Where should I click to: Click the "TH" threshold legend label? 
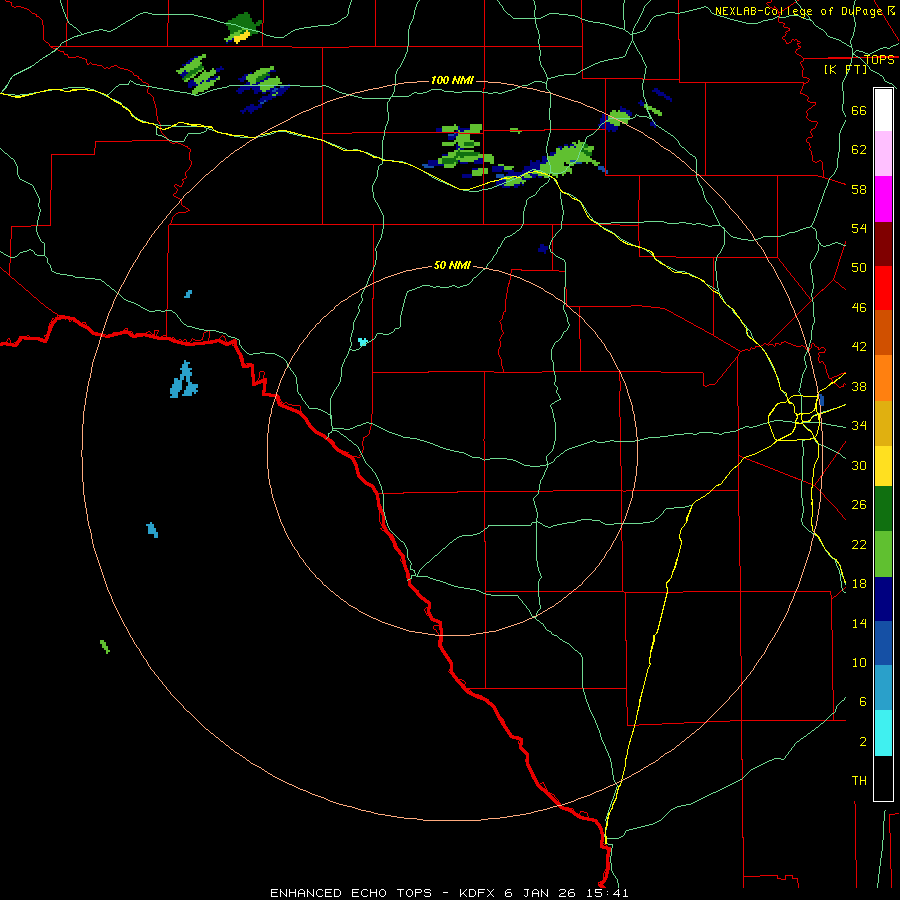(859, 780)
